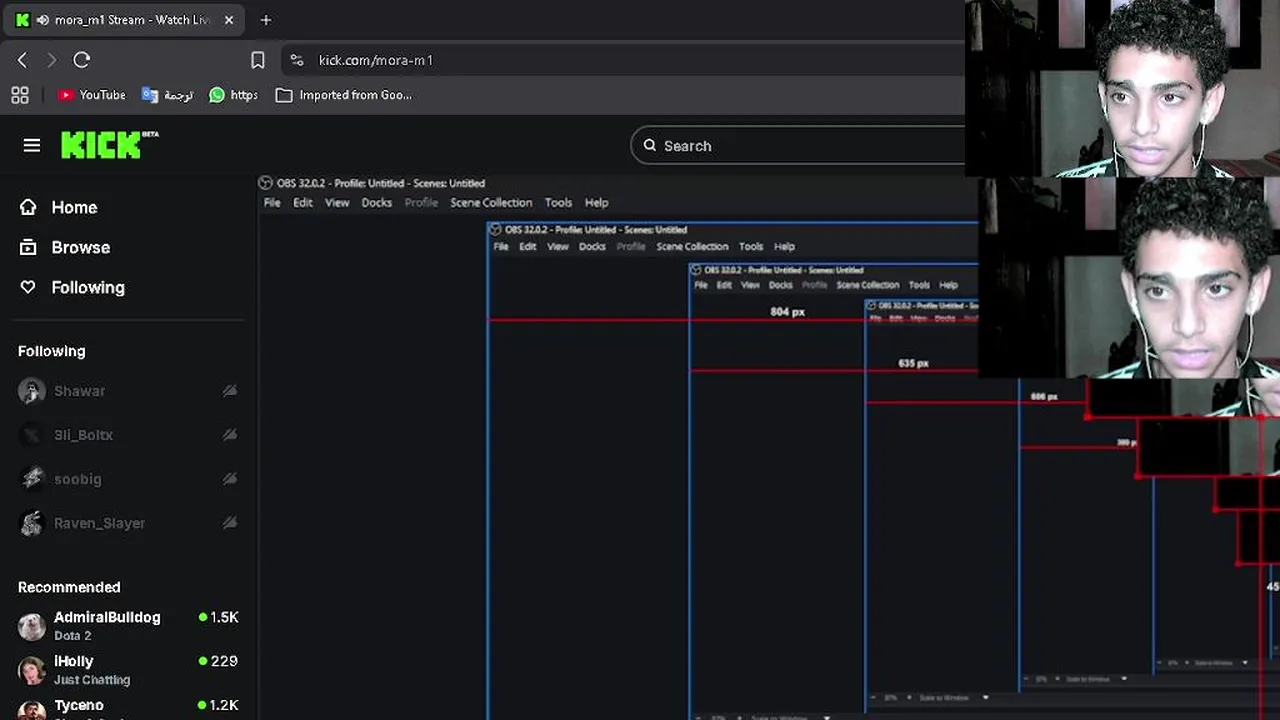Select the mora_m1 Stream browser tab
Screen dimensions: 1280x720
point(126,20)
